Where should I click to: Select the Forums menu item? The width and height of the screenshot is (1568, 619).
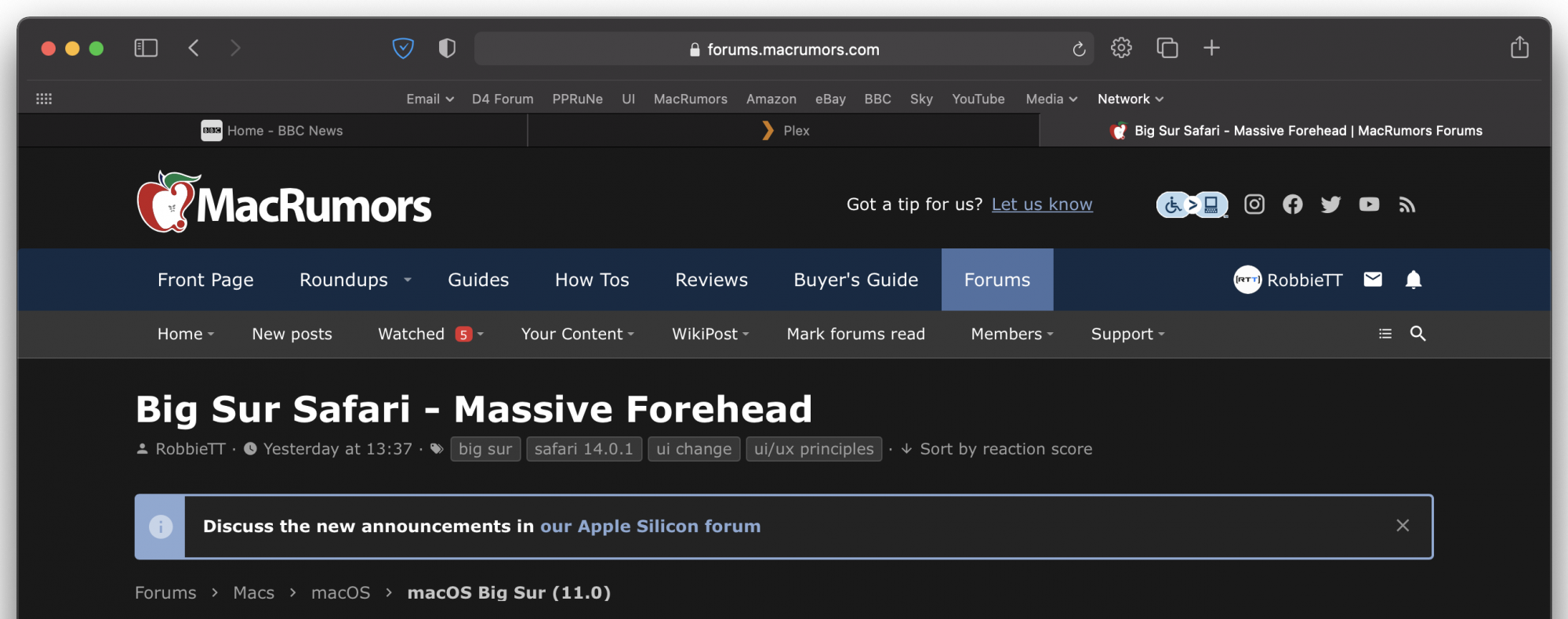click(x=997, y=280)
